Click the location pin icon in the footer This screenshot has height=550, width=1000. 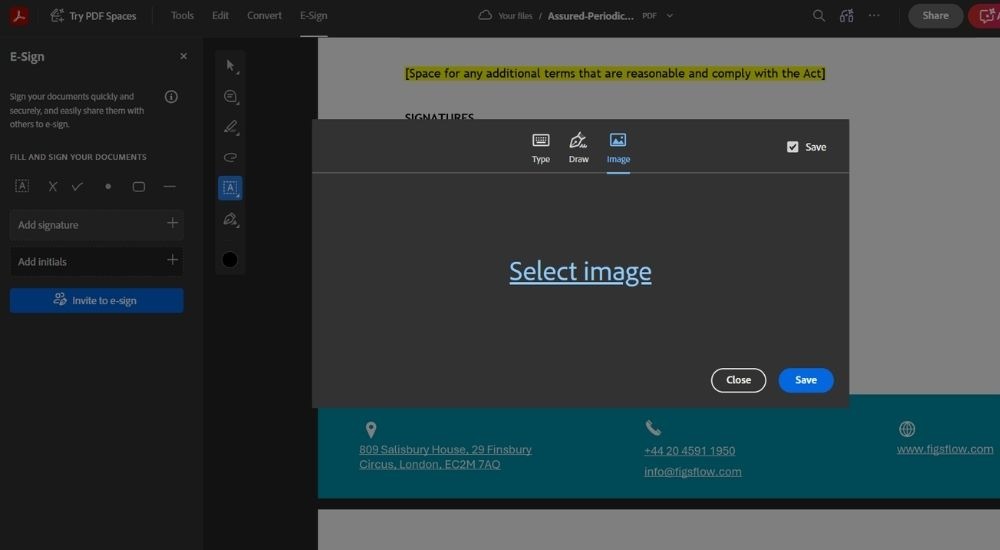click(371, 429)
